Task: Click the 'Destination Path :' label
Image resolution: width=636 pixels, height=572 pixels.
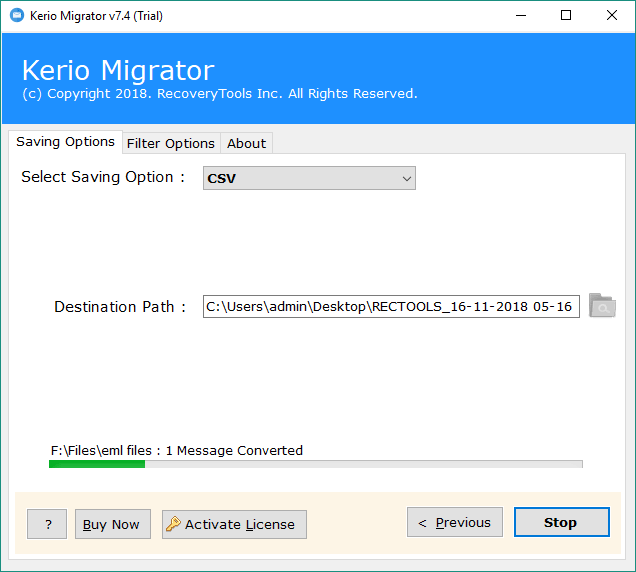Action: pos(120,307)
